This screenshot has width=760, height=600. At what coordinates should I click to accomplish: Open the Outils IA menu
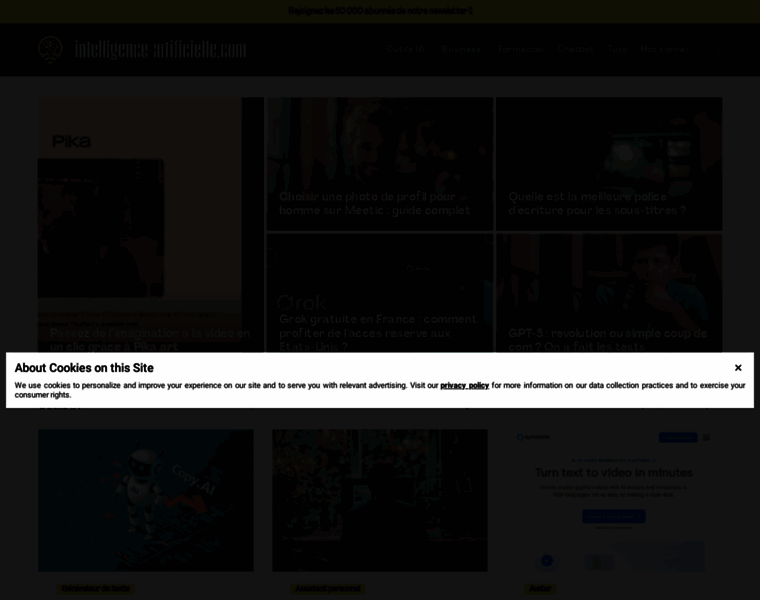(x=407, y=49)
